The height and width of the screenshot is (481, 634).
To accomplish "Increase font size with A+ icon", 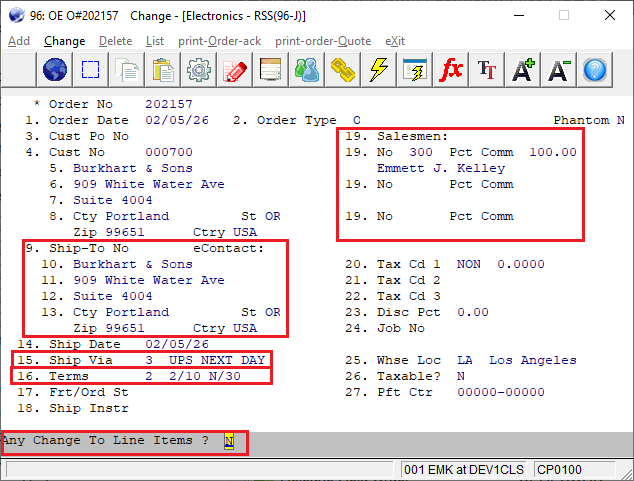I will [x=523, y=70].
